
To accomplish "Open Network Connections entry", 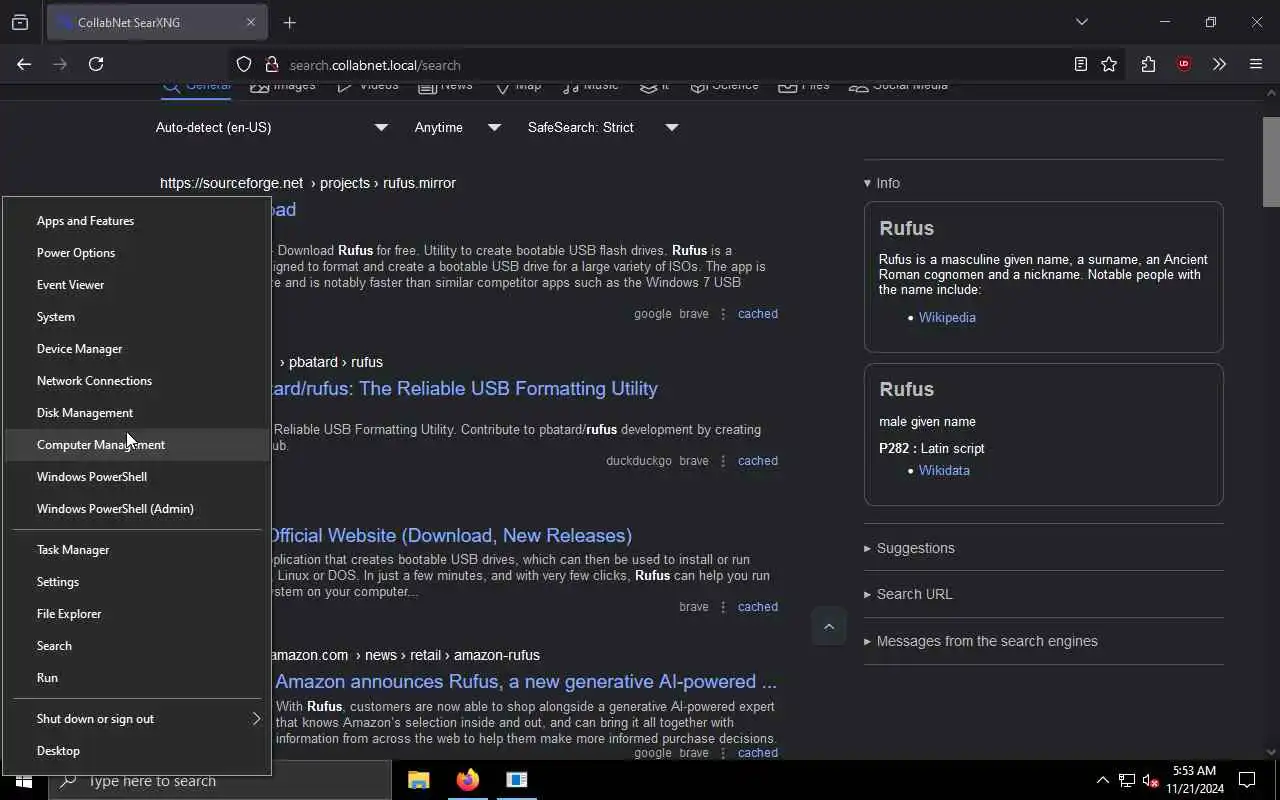I will click(138, 381).
